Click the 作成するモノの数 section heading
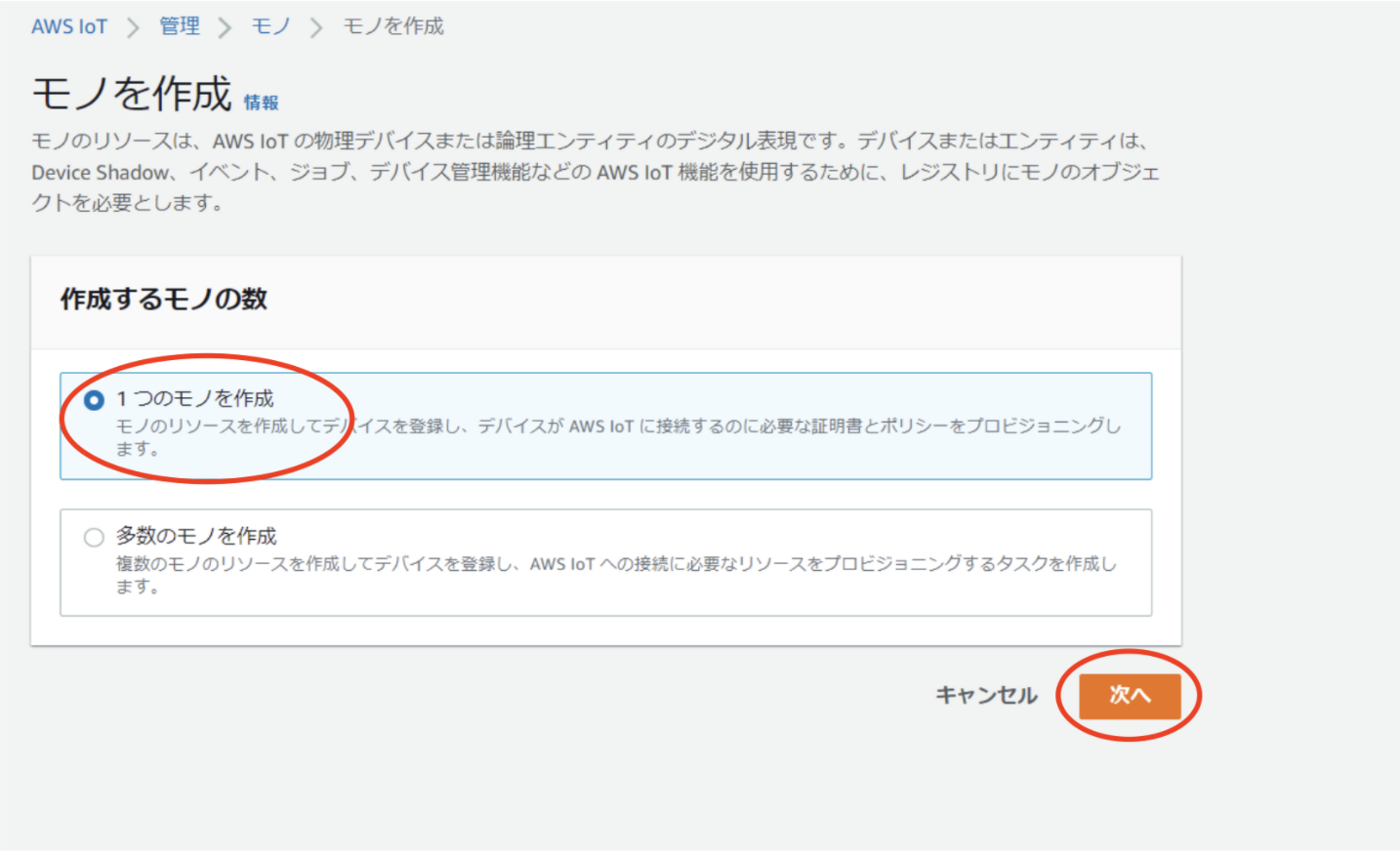This screenshot has width=1400, height=854. click(x=164, y=299)
